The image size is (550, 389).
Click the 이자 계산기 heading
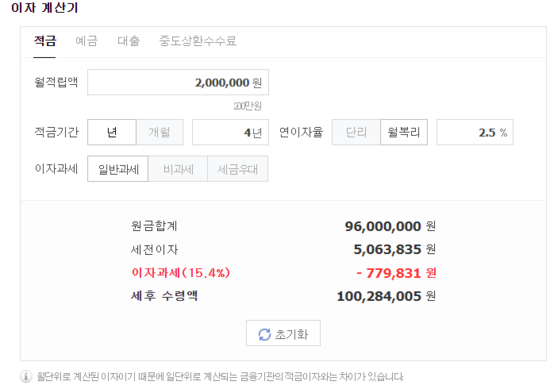coord(45,7)
